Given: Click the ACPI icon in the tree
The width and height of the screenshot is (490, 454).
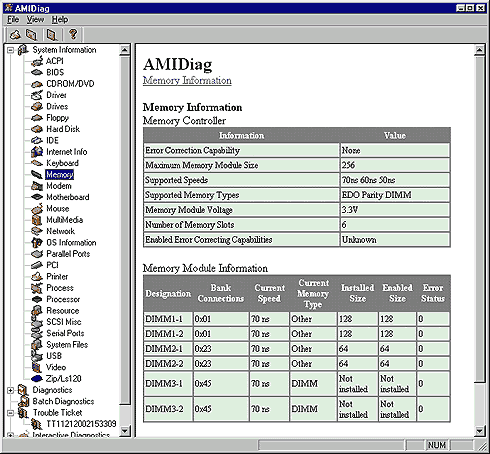Looking at the screenshot, I should coord(37,61).
